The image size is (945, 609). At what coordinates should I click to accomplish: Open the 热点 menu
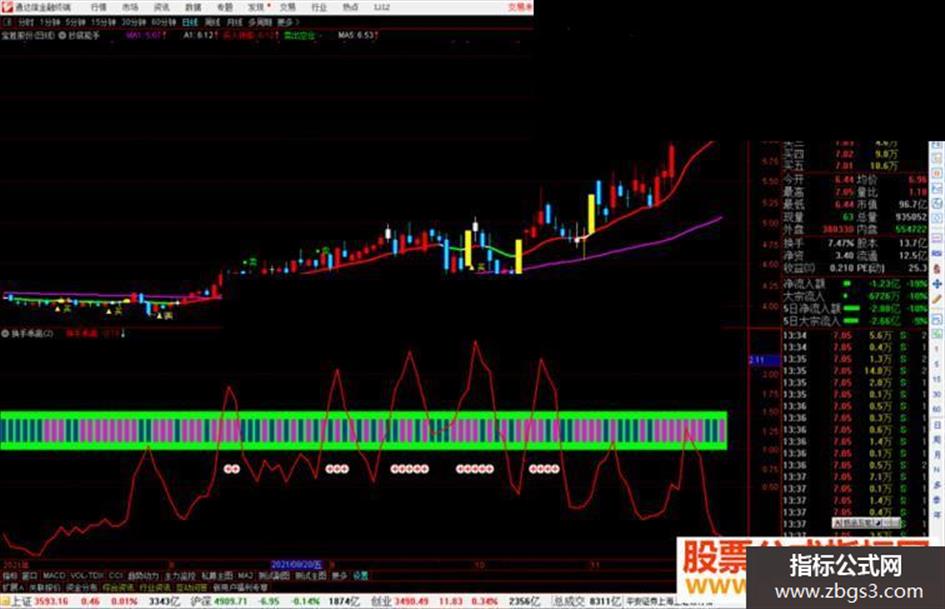(350, 7)
